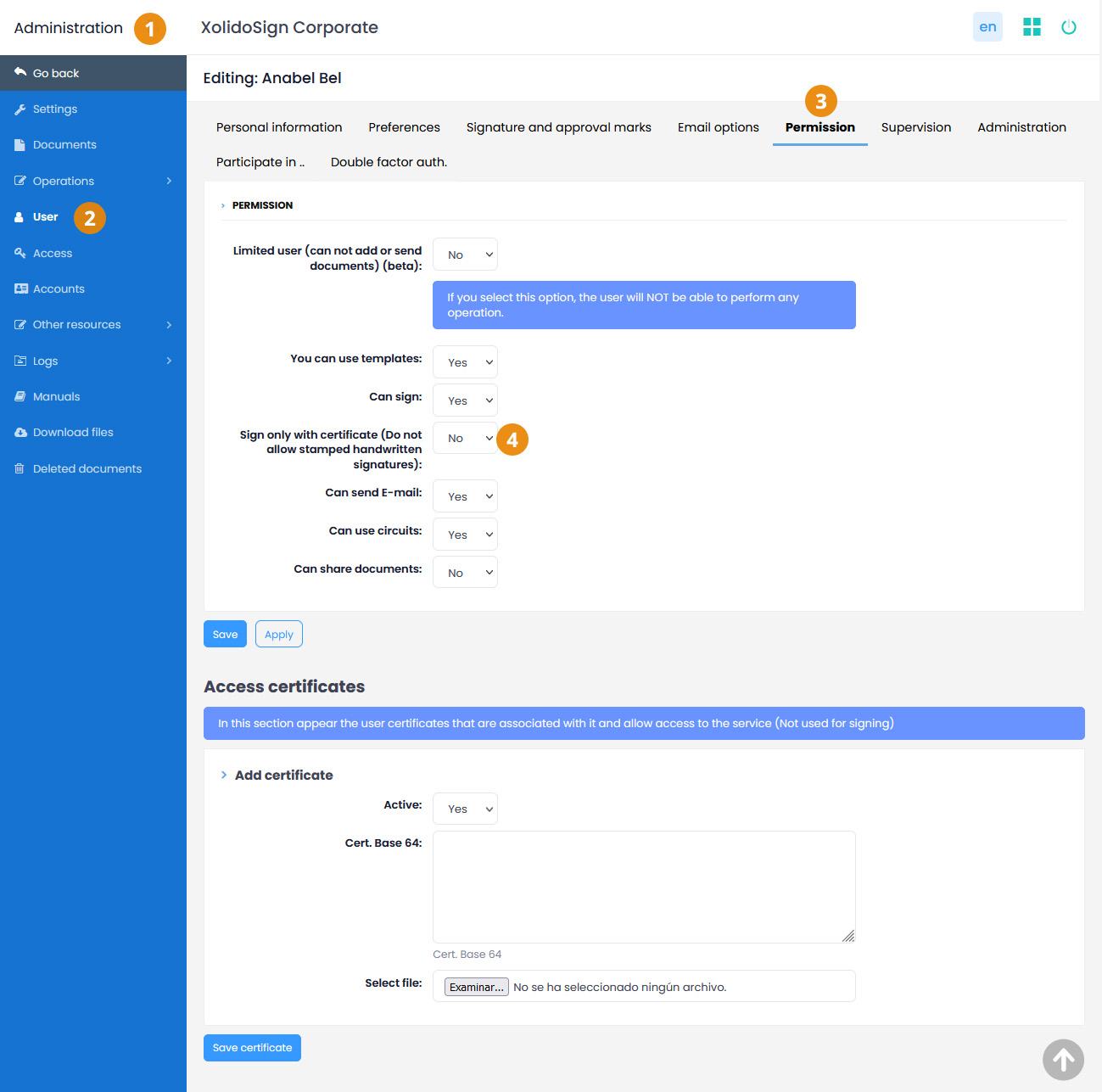Open Manuals in the sidebar menu

point(93,396)
